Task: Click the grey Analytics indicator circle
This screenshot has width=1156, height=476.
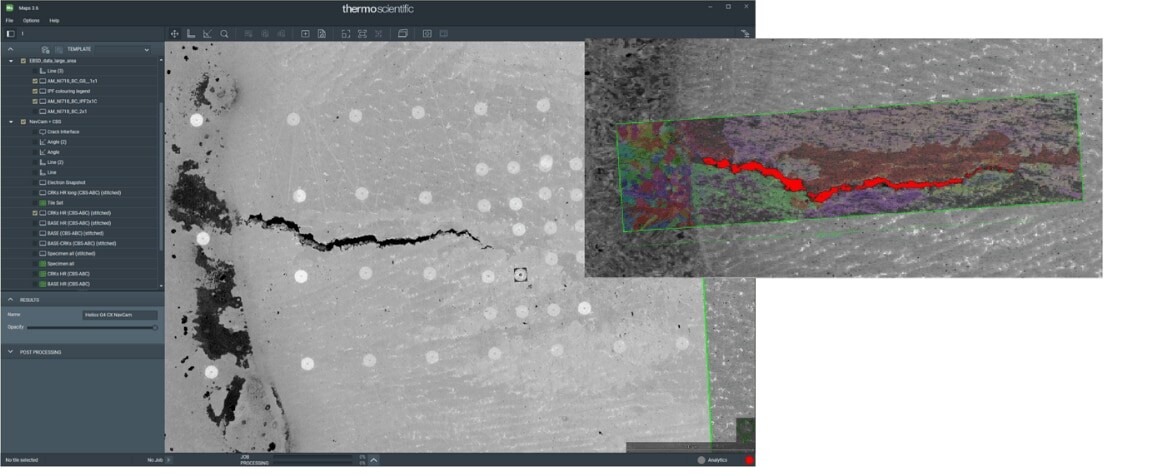Action: point(701,461)
